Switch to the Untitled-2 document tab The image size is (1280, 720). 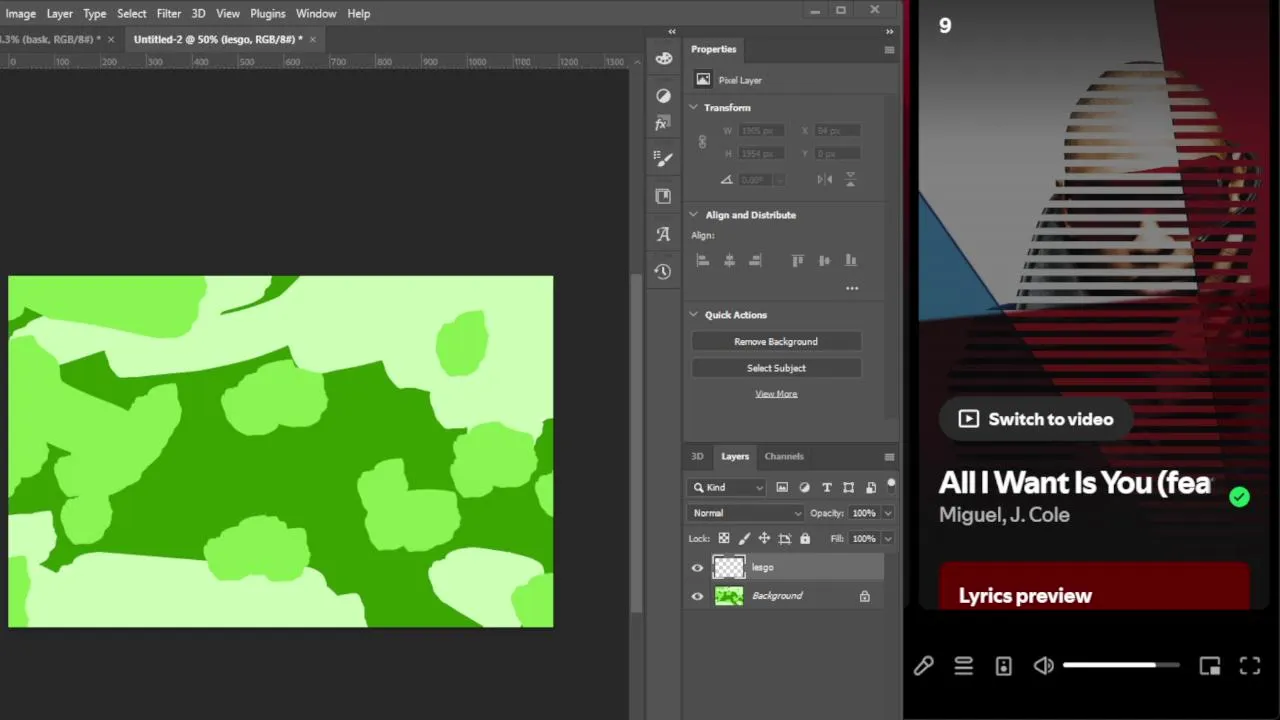point(218,39)
